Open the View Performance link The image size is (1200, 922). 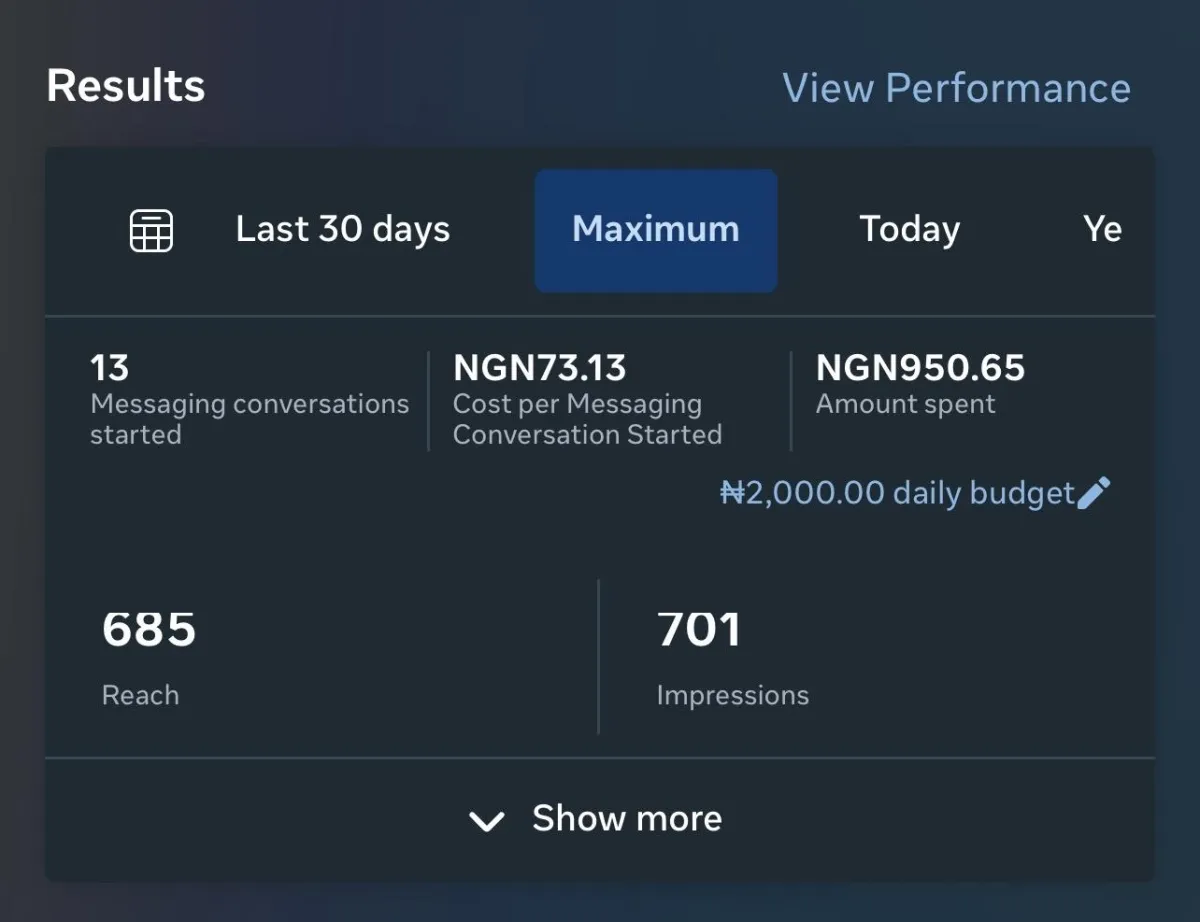pos(956,88)
